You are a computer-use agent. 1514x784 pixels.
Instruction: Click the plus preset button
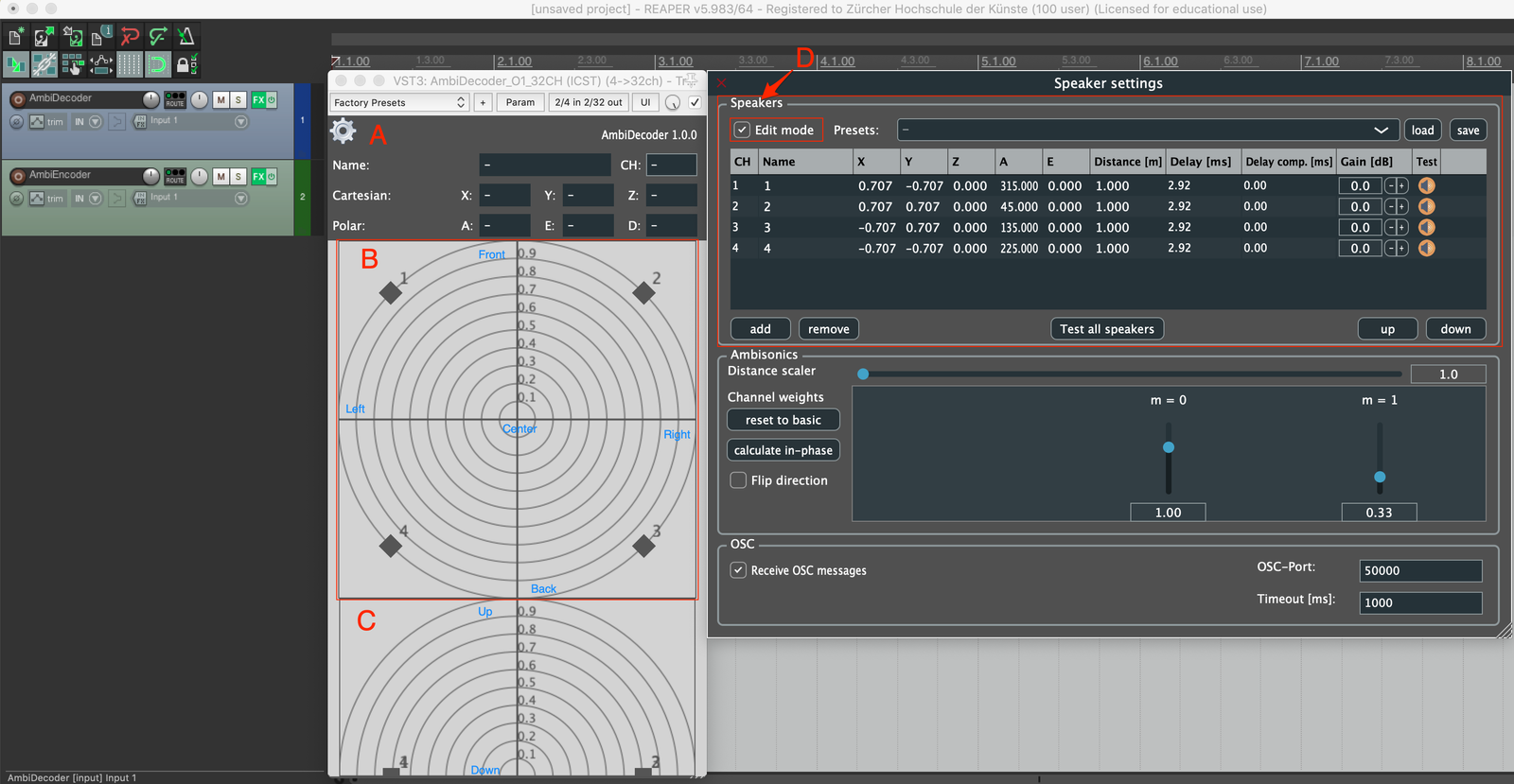click(x=483, y=102)
